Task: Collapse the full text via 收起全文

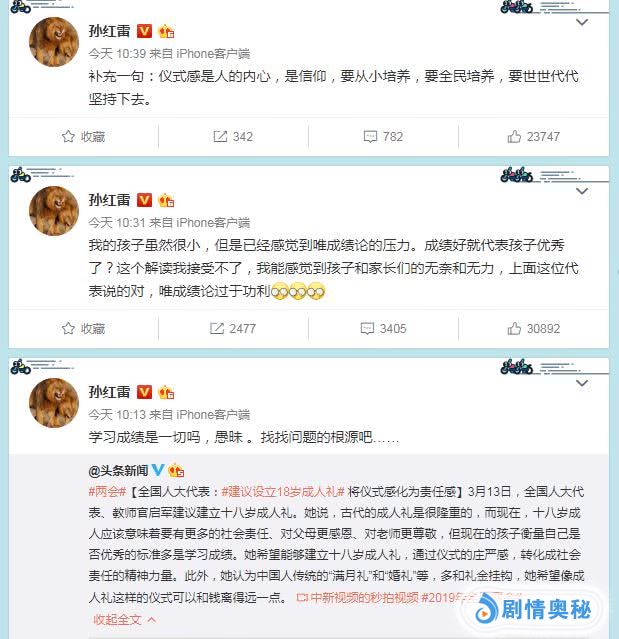Action: 124,619
